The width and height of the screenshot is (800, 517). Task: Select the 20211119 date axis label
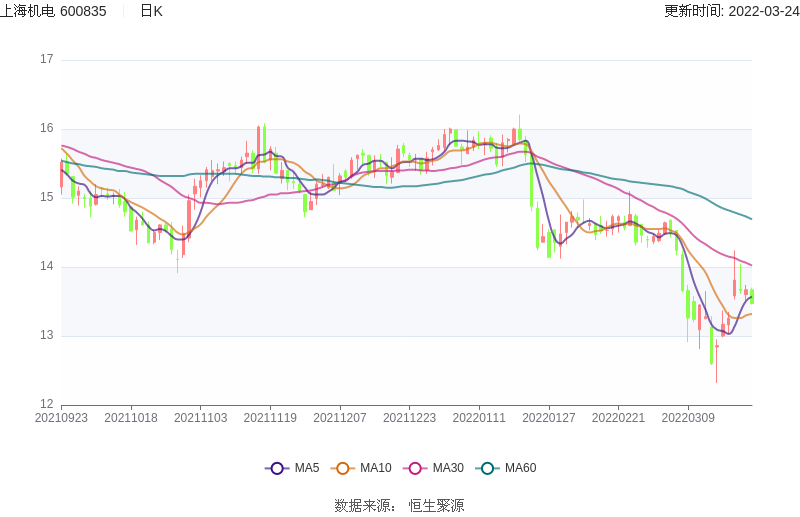[270, 418]
